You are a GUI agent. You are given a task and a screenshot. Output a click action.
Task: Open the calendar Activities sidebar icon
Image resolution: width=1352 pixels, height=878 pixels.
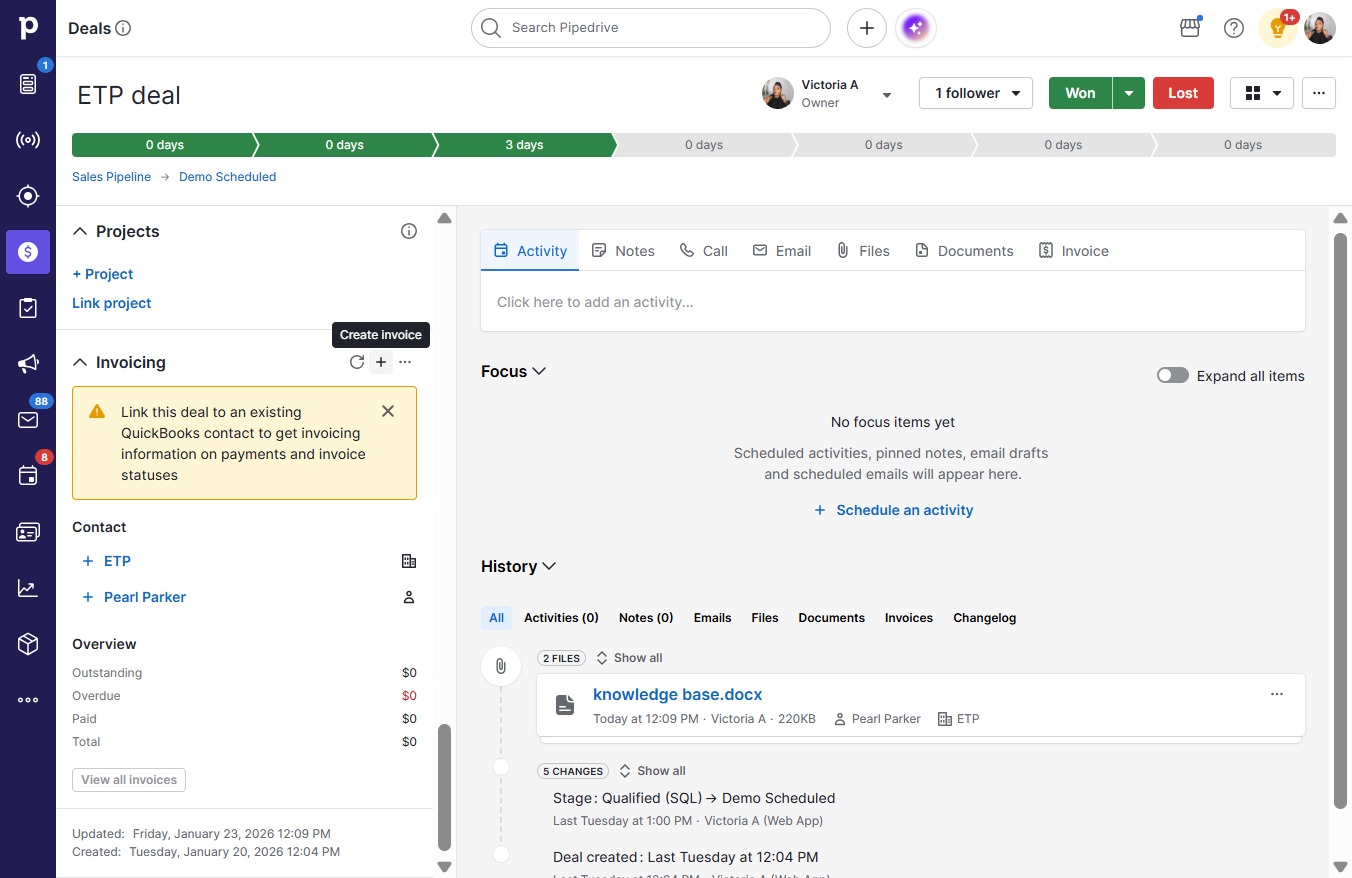[28, 476]
